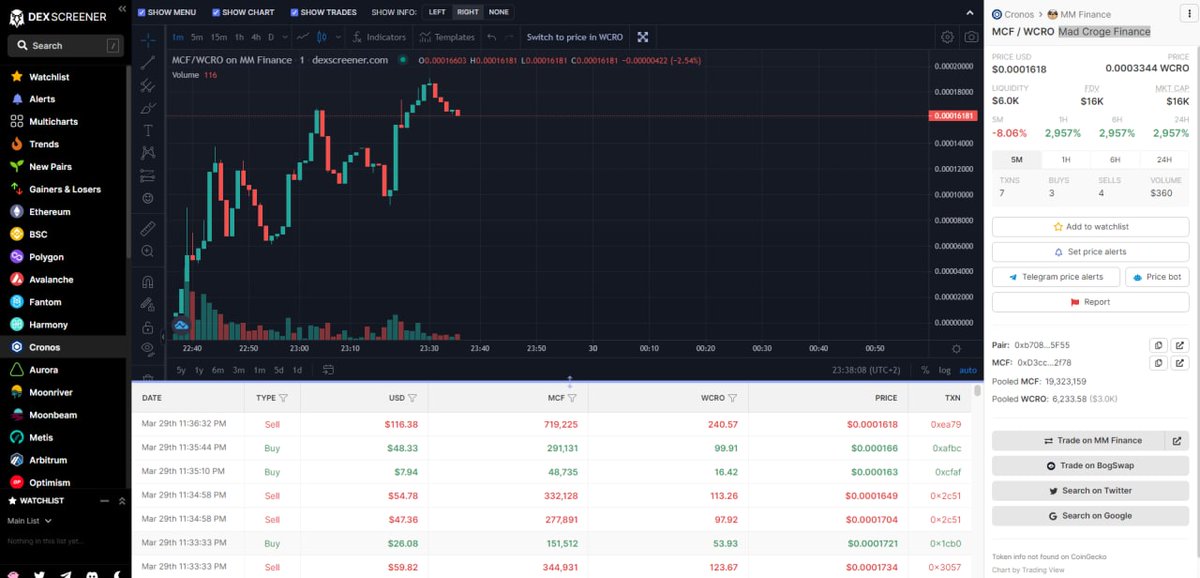This screenshot has width=1200, height=578.
Task: Set show info position to Left
Action: click(437, 12)
